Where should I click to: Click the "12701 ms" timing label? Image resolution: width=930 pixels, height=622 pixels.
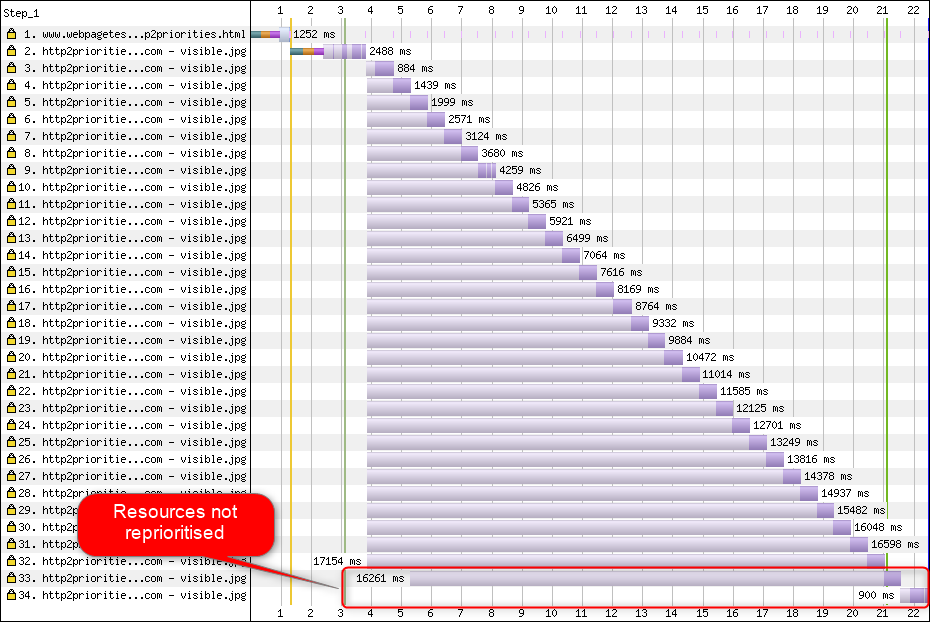777,425
